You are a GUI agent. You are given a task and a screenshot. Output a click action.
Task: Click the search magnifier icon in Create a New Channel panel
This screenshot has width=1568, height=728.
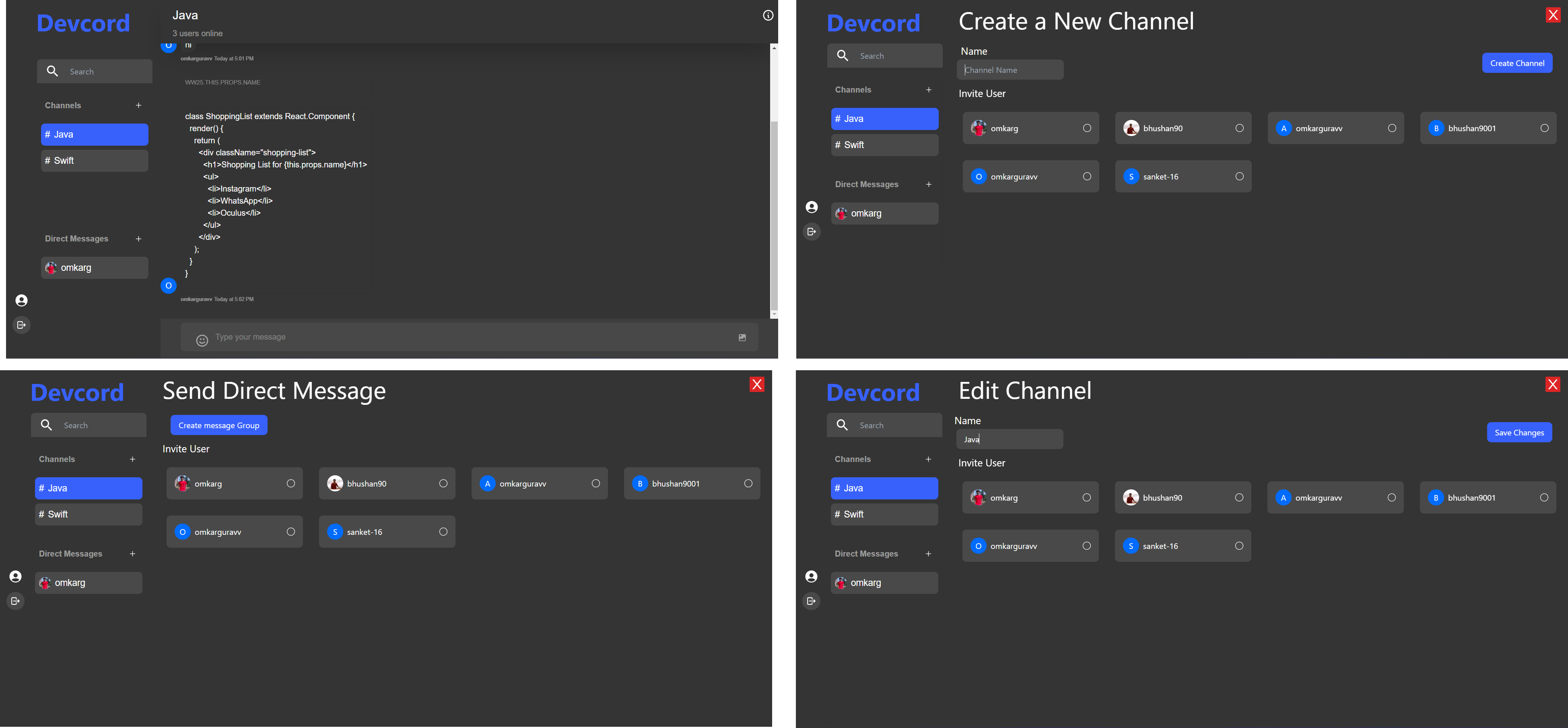[x=843, y=56]
